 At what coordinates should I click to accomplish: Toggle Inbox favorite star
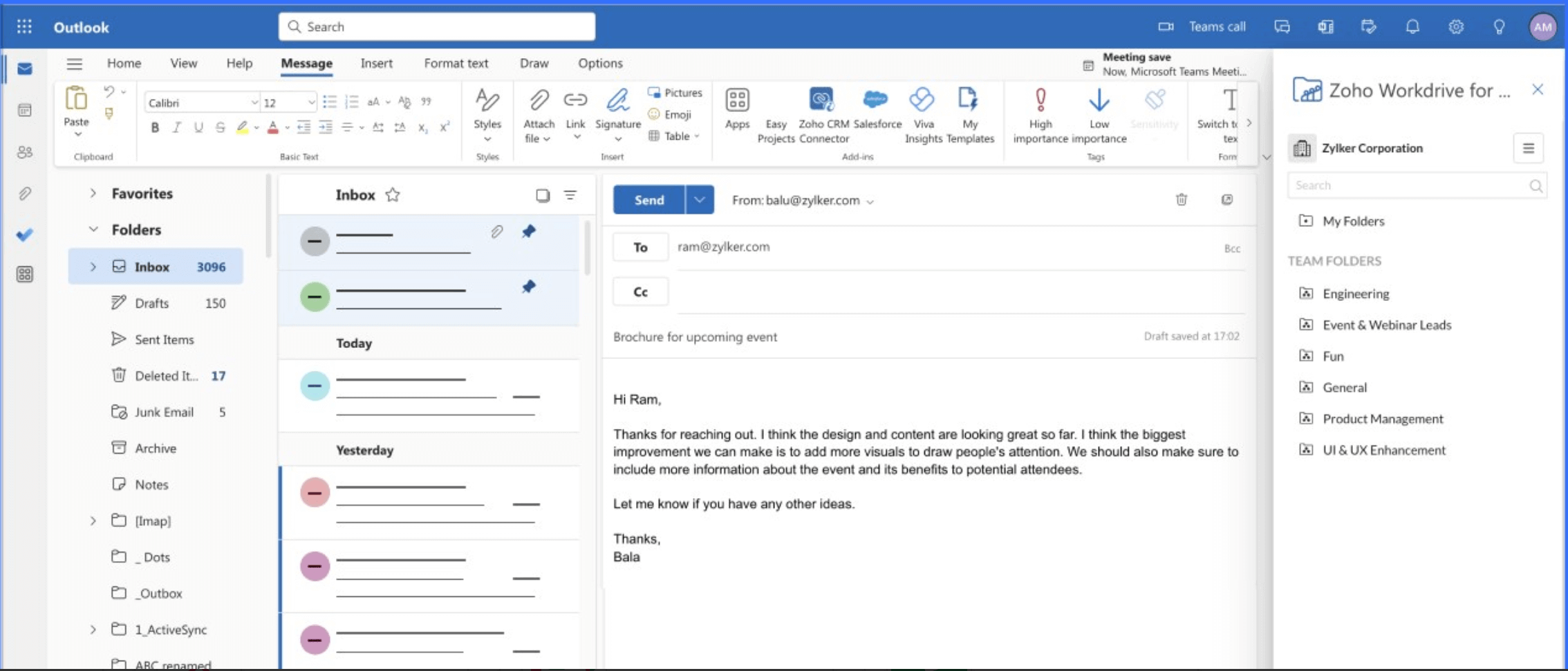[x=393, y=195]
